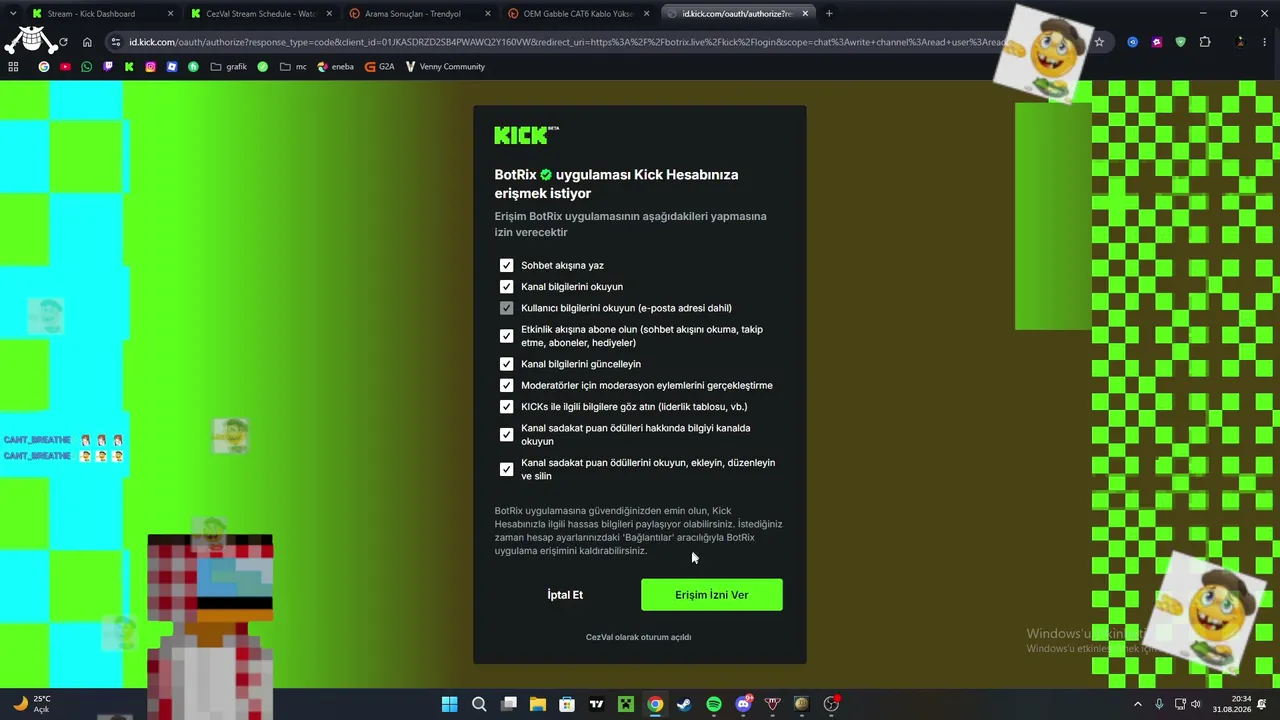Cancel with the 'İptal Et' button
This screenshot has height=720, width=1280.
(x=565, y=595)
